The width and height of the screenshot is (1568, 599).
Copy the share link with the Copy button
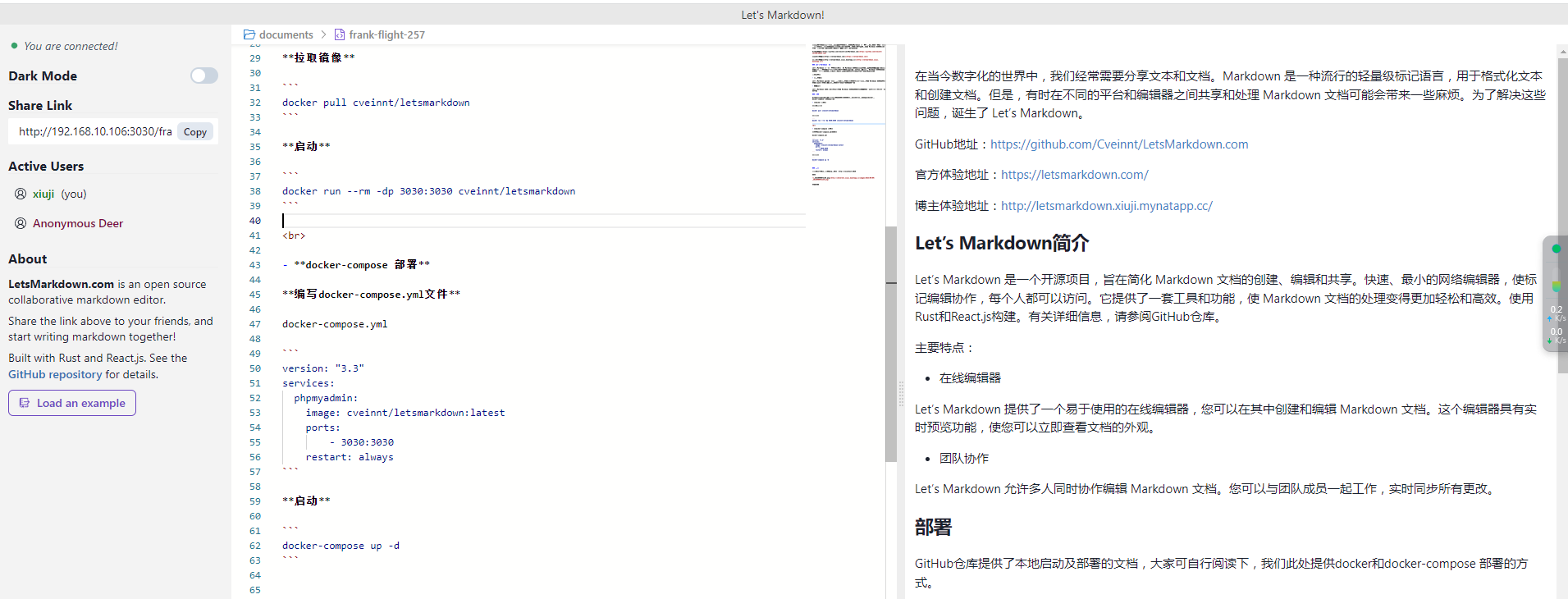tap(195, 132)
